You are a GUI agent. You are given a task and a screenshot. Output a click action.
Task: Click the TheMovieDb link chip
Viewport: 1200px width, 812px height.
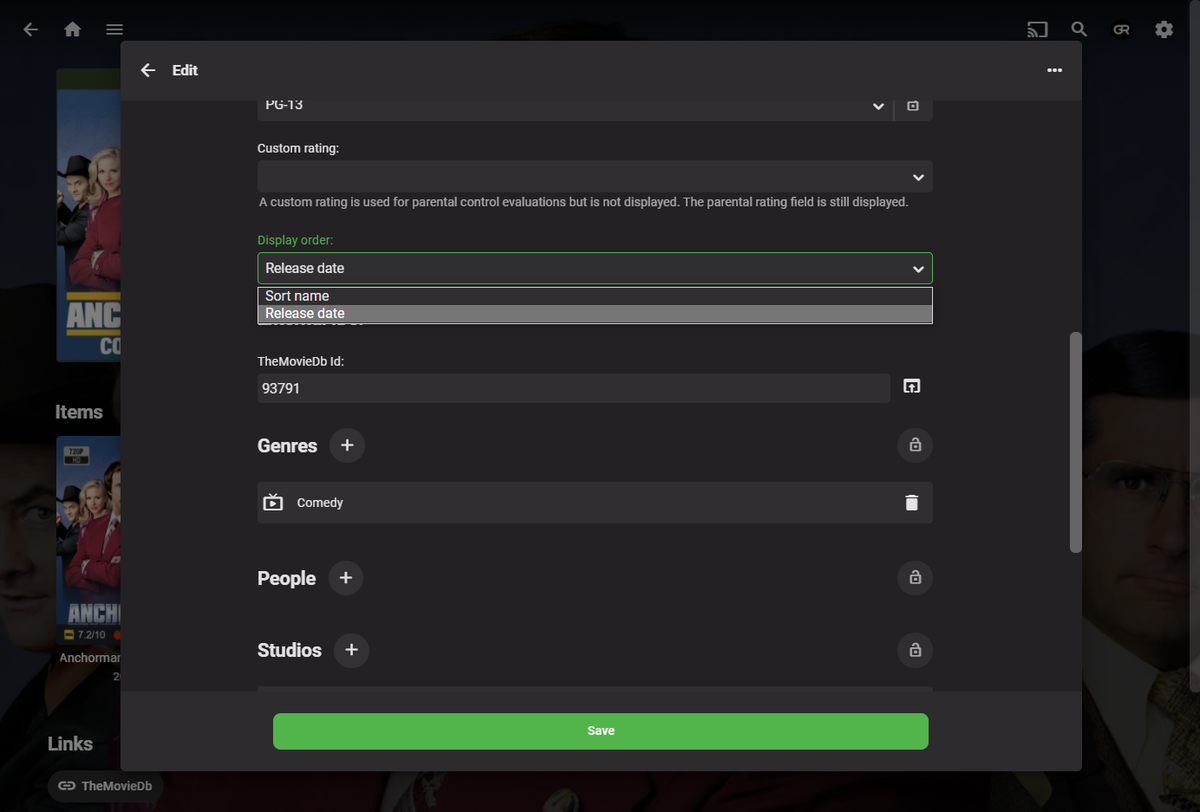(106, 786)
